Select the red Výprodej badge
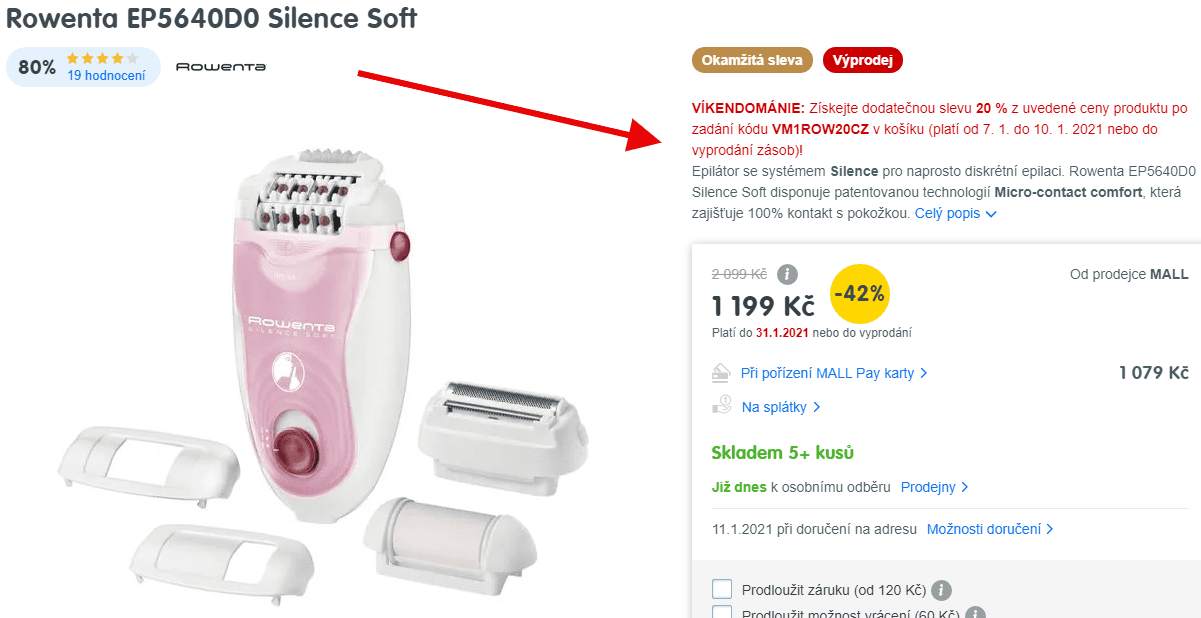 [862, 60]
